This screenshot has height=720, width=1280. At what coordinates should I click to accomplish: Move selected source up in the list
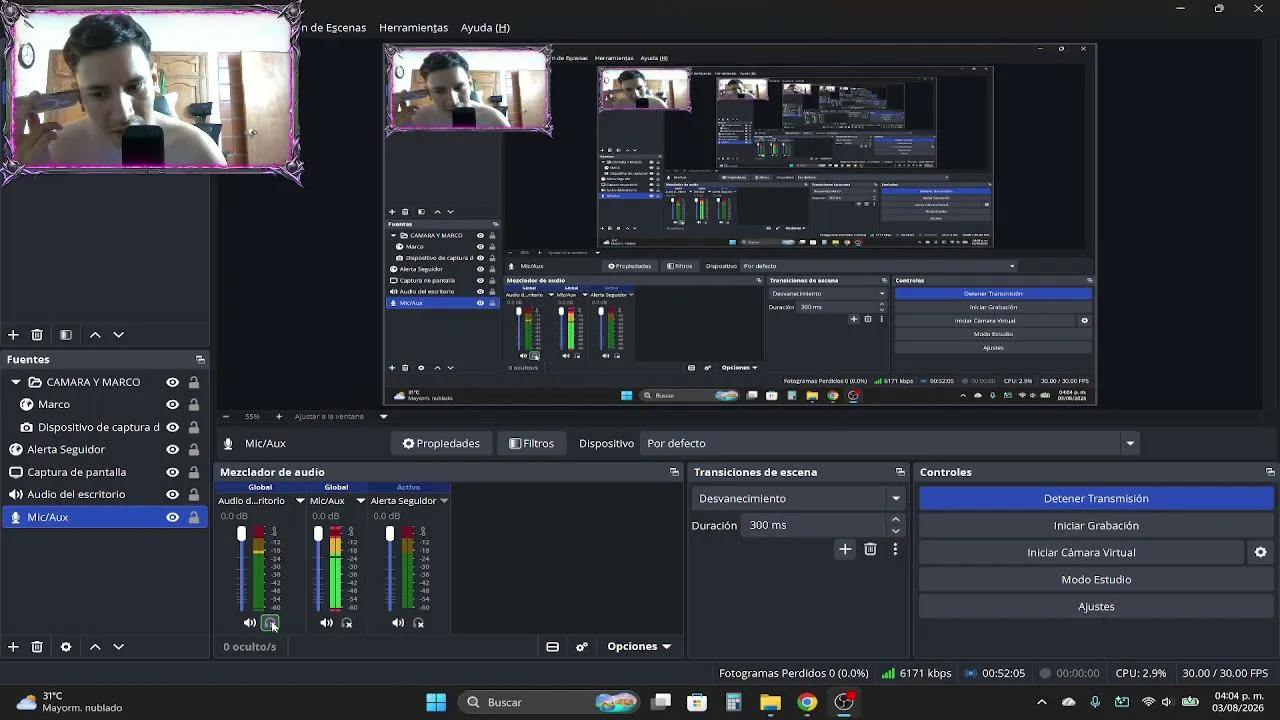95,647
